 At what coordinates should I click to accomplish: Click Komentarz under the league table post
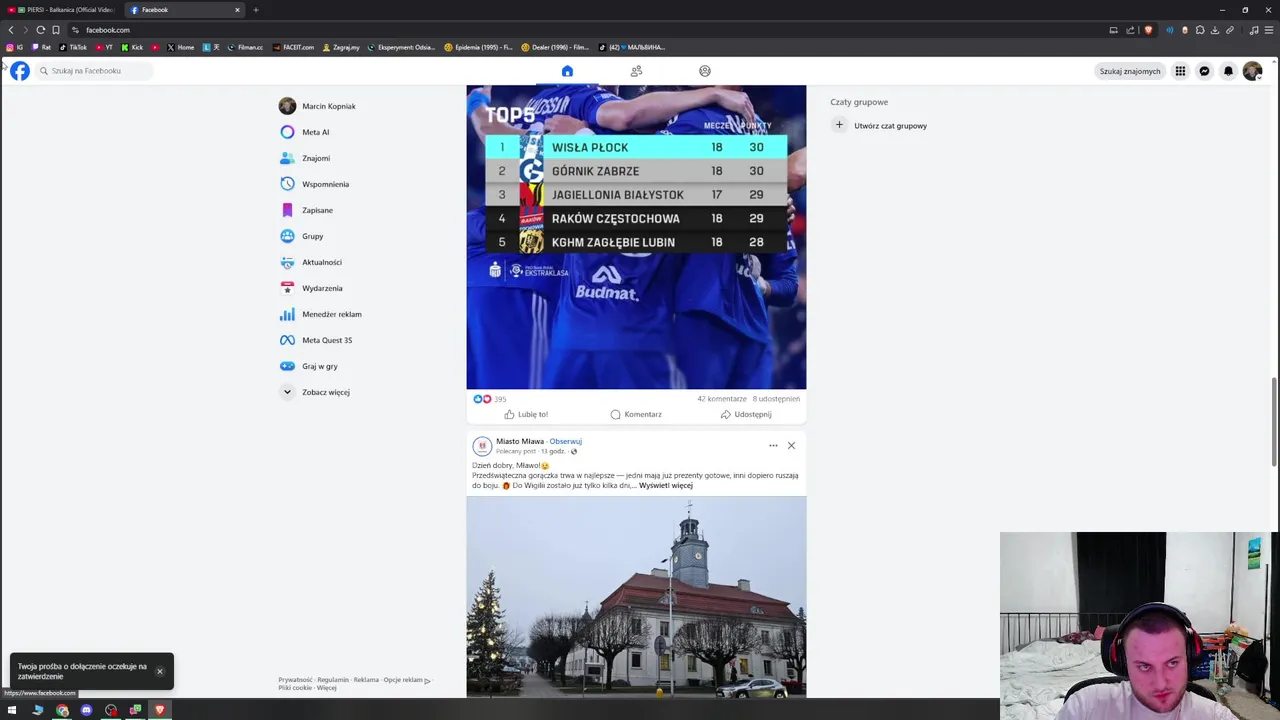[636, 414]
